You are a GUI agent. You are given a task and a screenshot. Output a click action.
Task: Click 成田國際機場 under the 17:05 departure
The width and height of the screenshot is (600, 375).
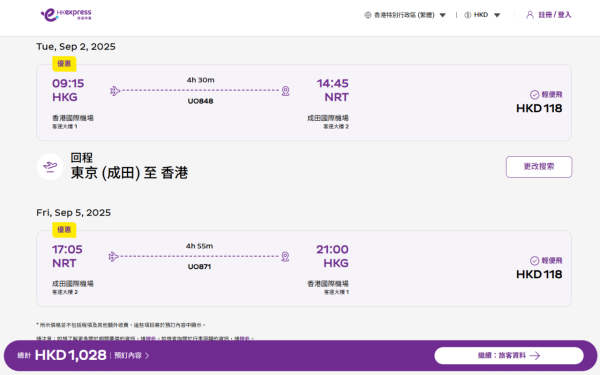pyautogui.click(x=73, y=284)
